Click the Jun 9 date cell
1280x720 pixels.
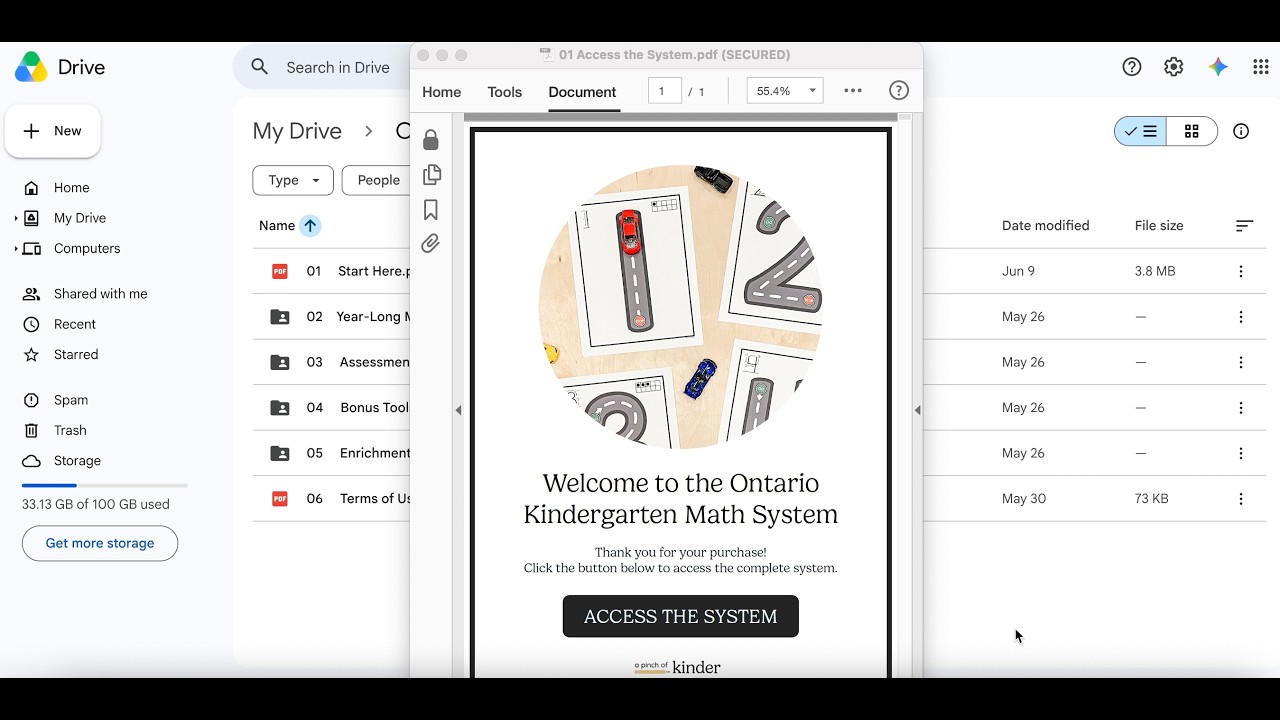1018,271
